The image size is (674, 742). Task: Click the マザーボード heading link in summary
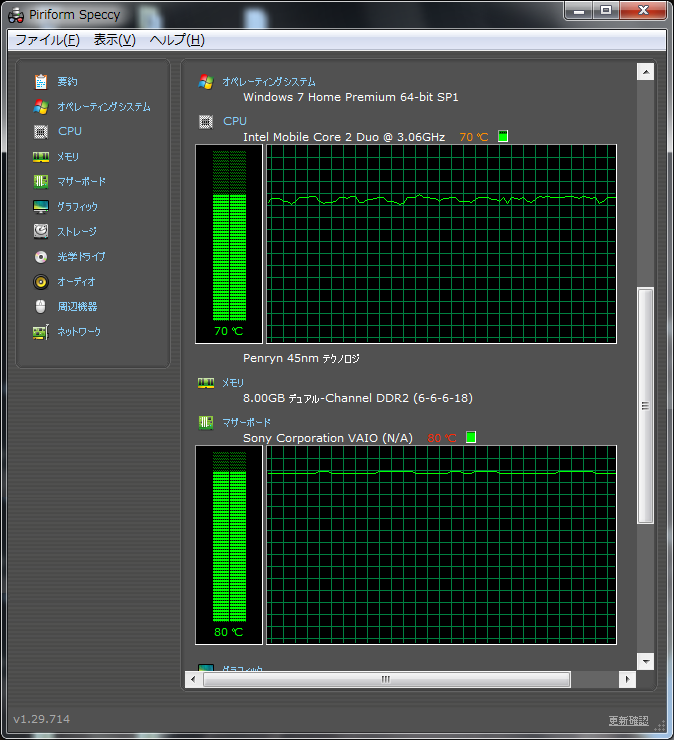(247, 422)
